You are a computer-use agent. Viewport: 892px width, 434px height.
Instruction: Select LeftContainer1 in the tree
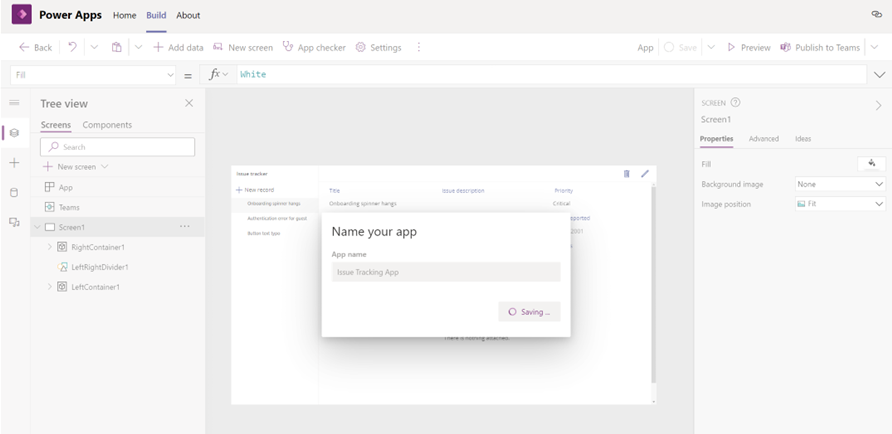click(96, 287)
